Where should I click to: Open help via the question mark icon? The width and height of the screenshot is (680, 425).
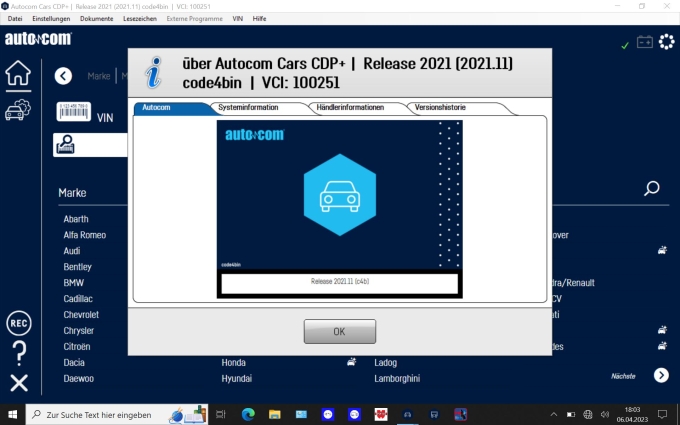click(x=19, y=353)
